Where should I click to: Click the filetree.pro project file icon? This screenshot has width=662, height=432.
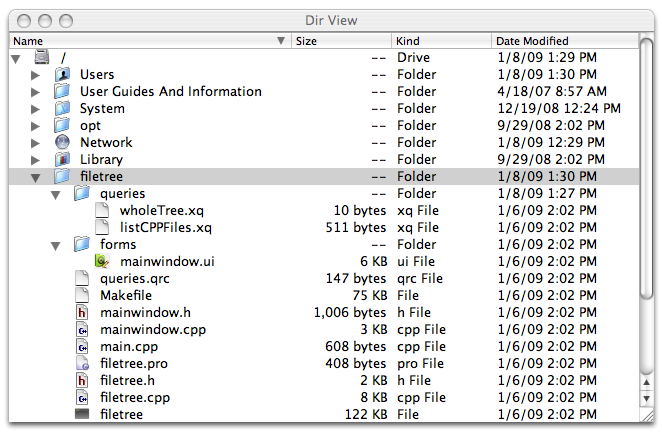point(83,364)
